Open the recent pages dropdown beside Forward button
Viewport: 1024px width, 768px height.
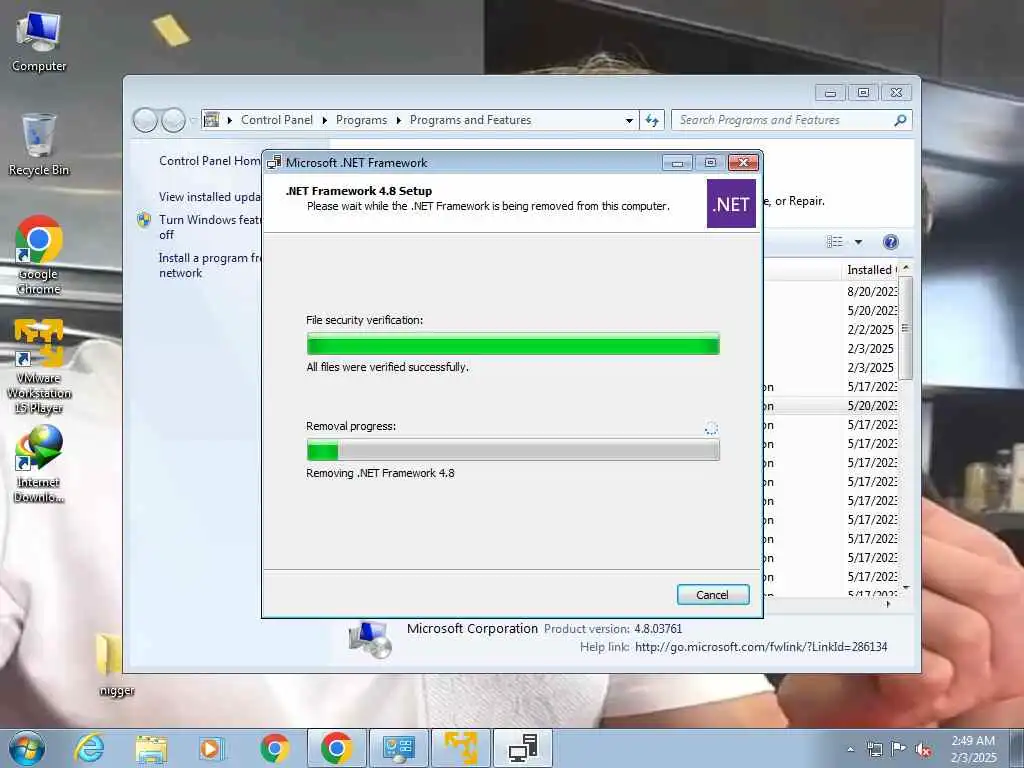click(x=192, y=120)
